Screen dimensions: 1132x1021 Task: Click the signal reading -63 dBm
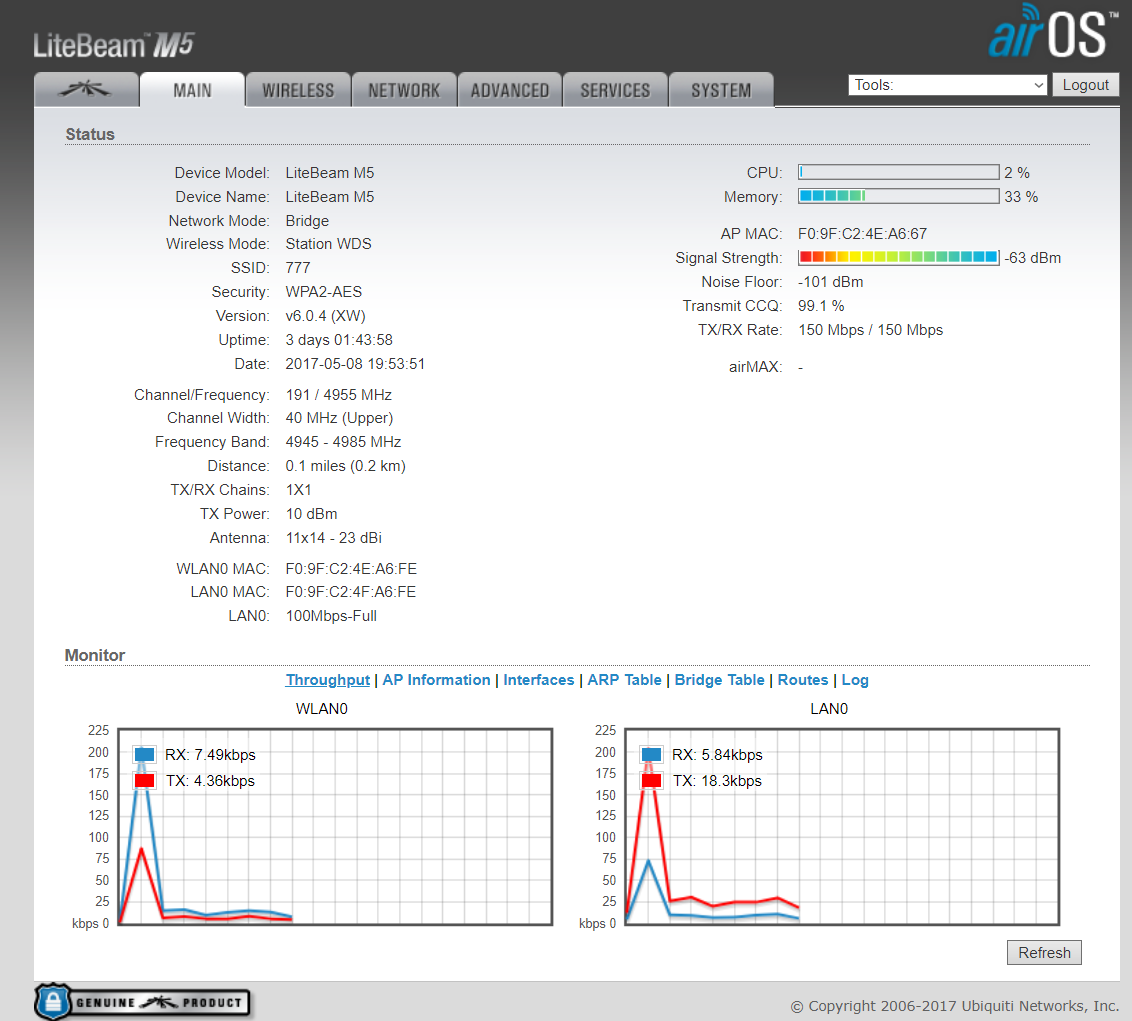(x=1032, y=258)
